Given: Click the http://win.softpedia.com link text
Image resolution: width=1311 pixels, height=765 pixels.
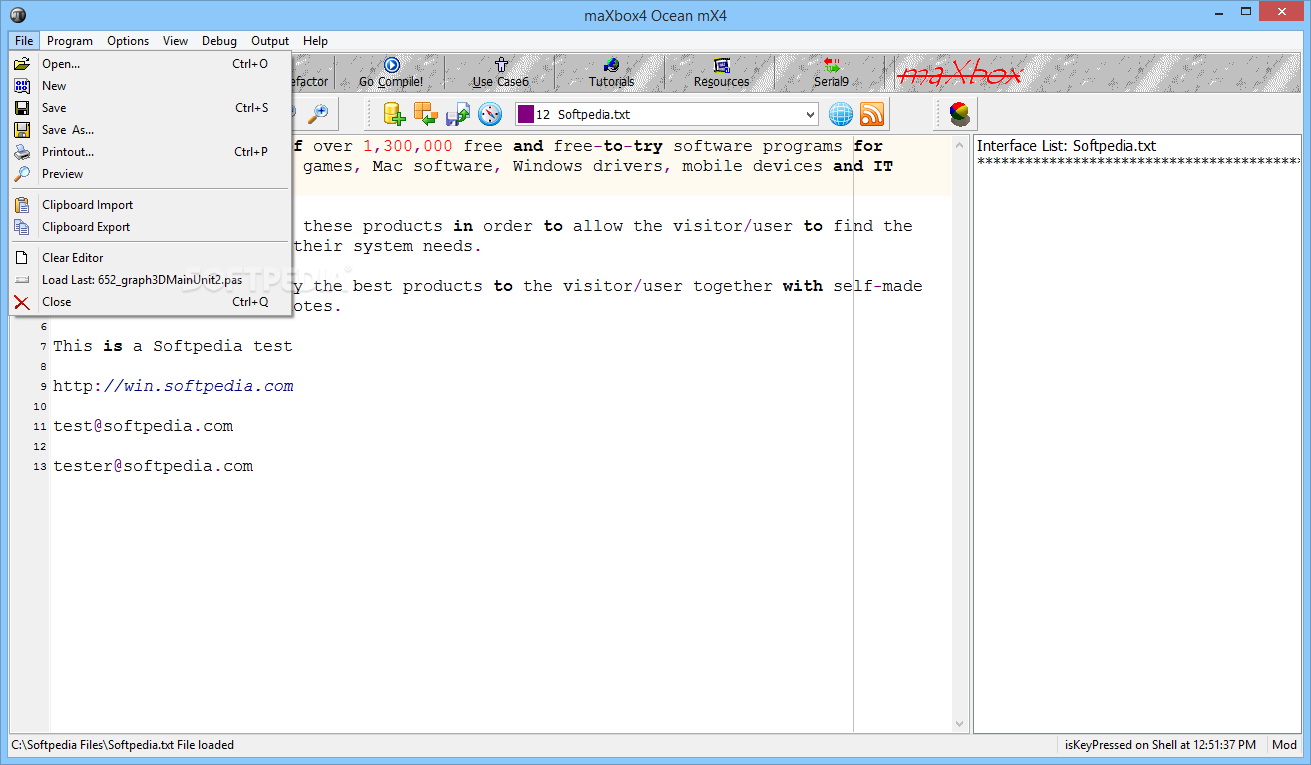Looking at the screenshot, I should [x=173, y=386].
